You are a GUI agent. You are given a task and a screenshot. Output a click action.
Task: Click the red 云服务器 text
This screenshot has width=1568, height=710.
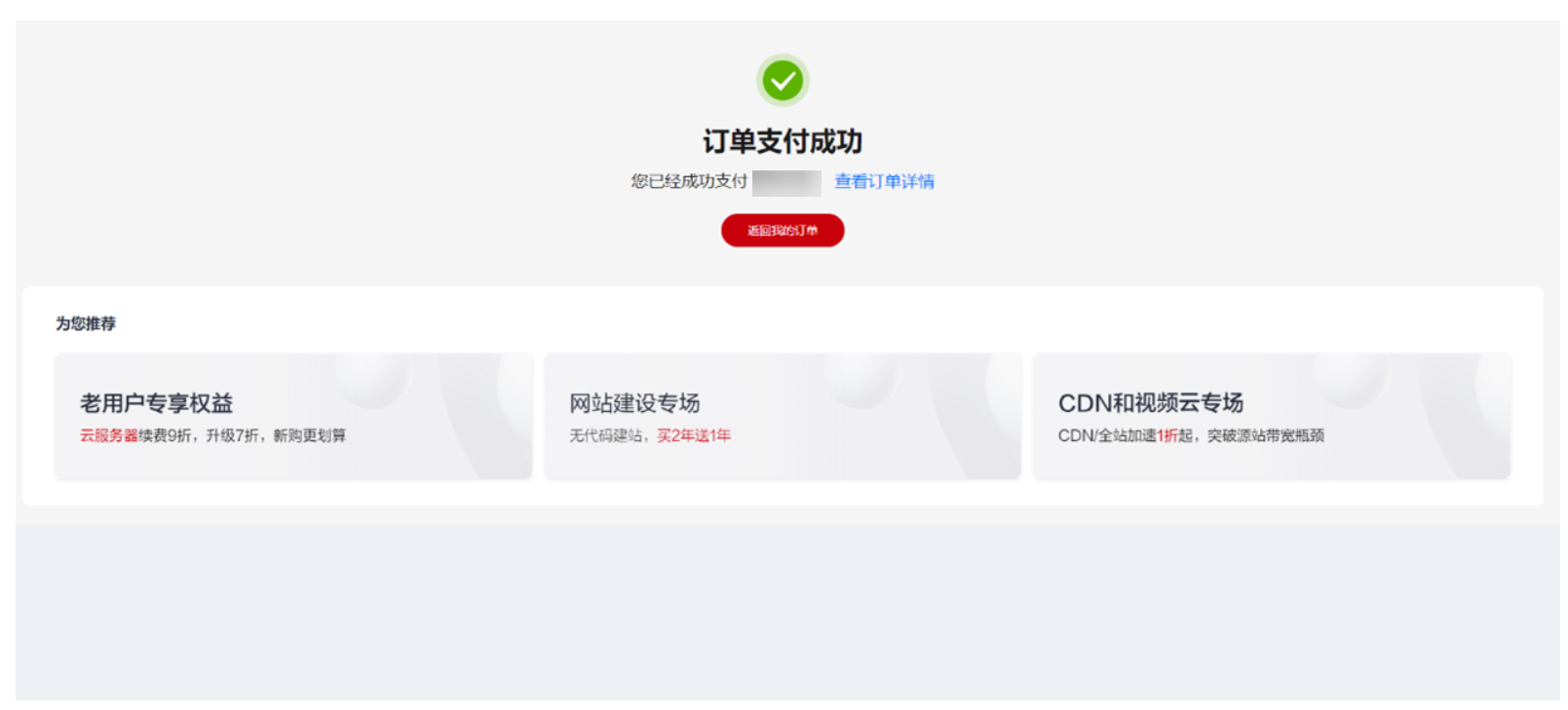pyautogui.click(x=109, y=435)
